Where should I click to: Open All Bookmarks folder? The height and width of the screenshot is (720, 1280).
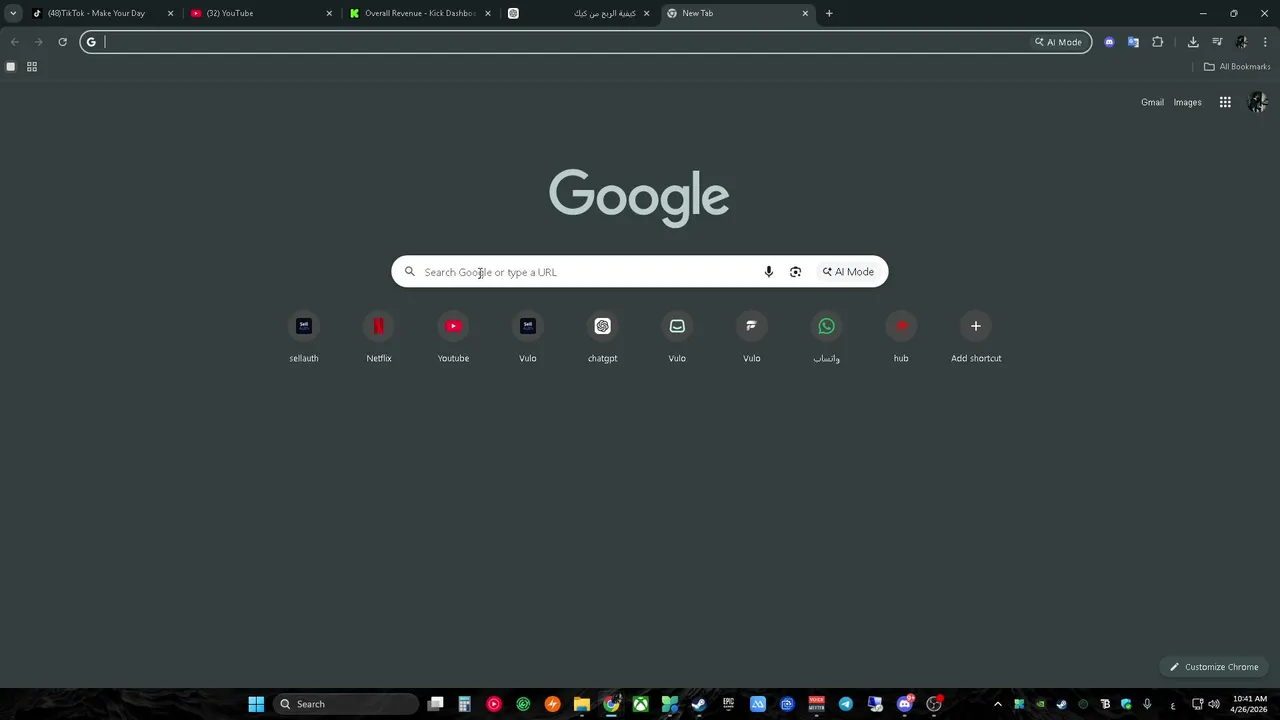click(1237, 67)
